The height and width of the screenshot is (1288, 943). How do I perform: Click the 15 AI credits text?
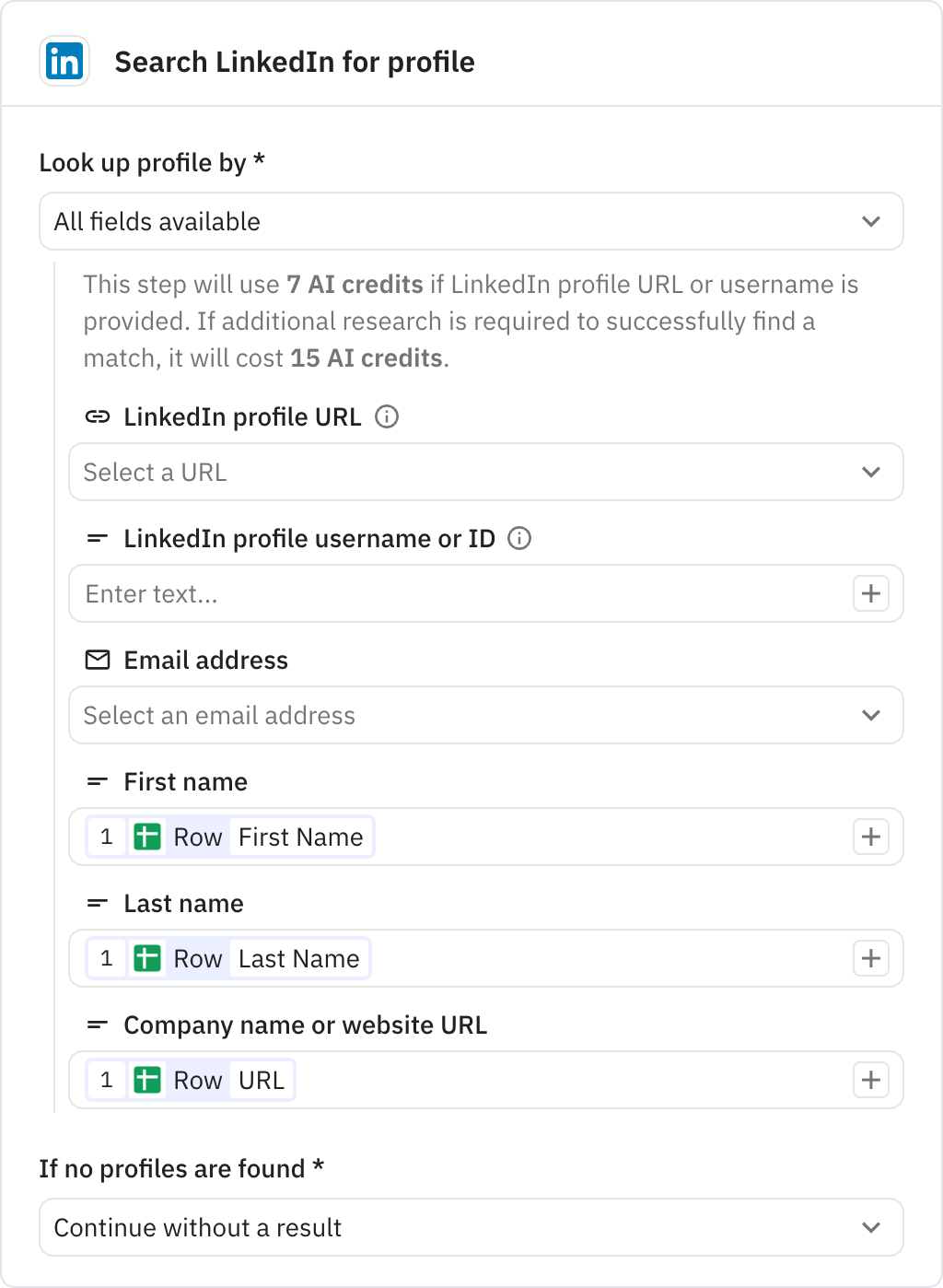pyautogui.click(x=367, y=357)
